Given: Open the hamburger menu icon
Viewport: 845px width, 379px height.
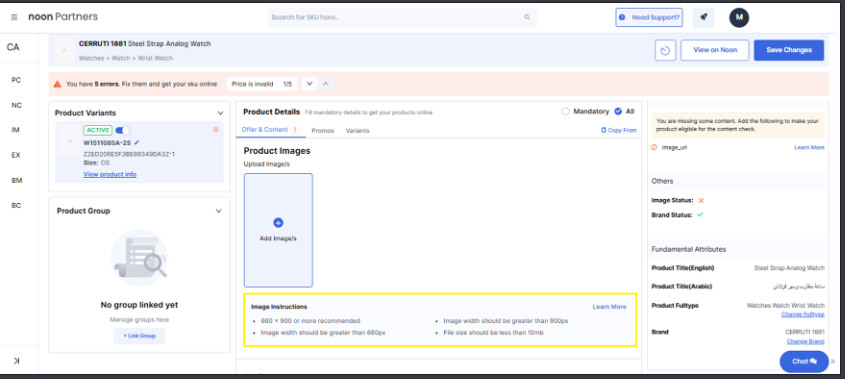Looking at the screenshot, I should point(14,17).
